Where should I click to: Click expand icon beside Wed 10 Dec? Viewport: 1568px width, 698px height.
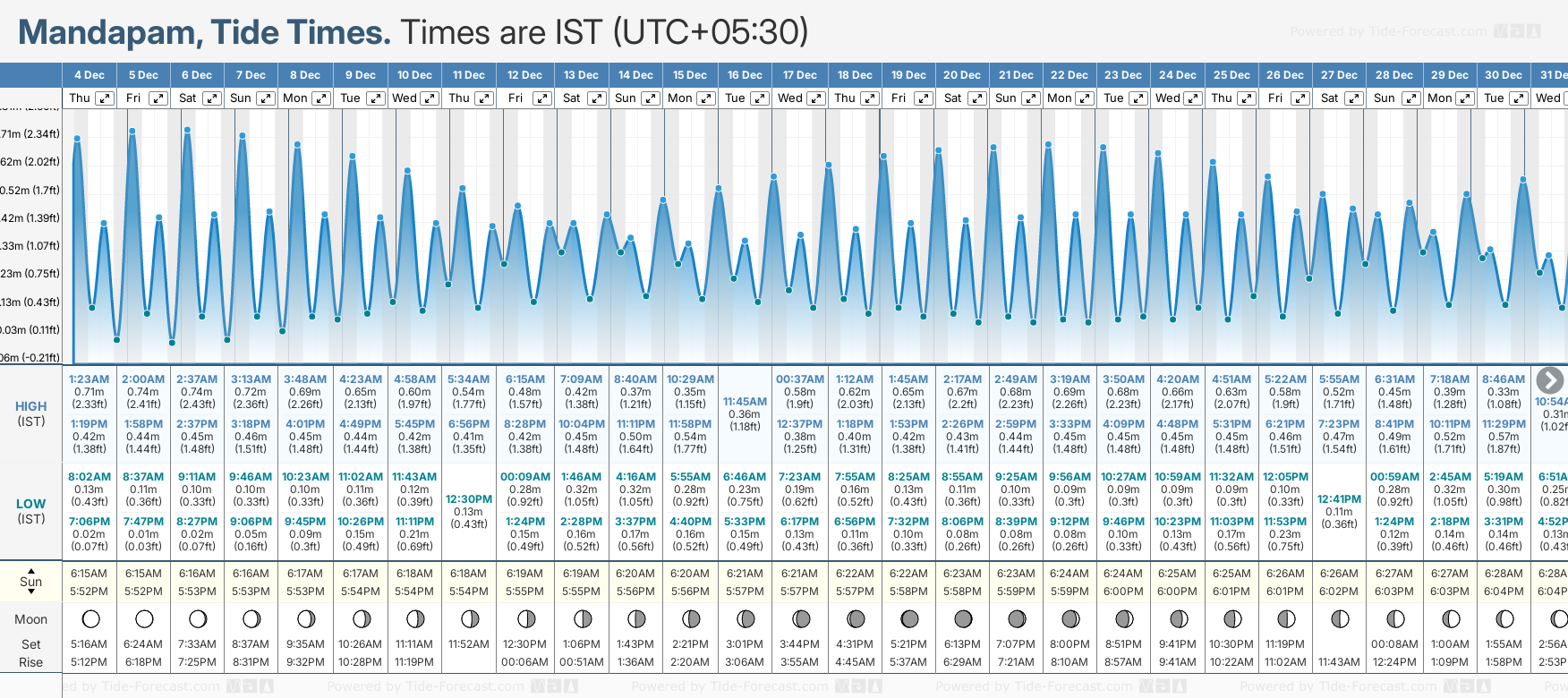click(430, 98)
